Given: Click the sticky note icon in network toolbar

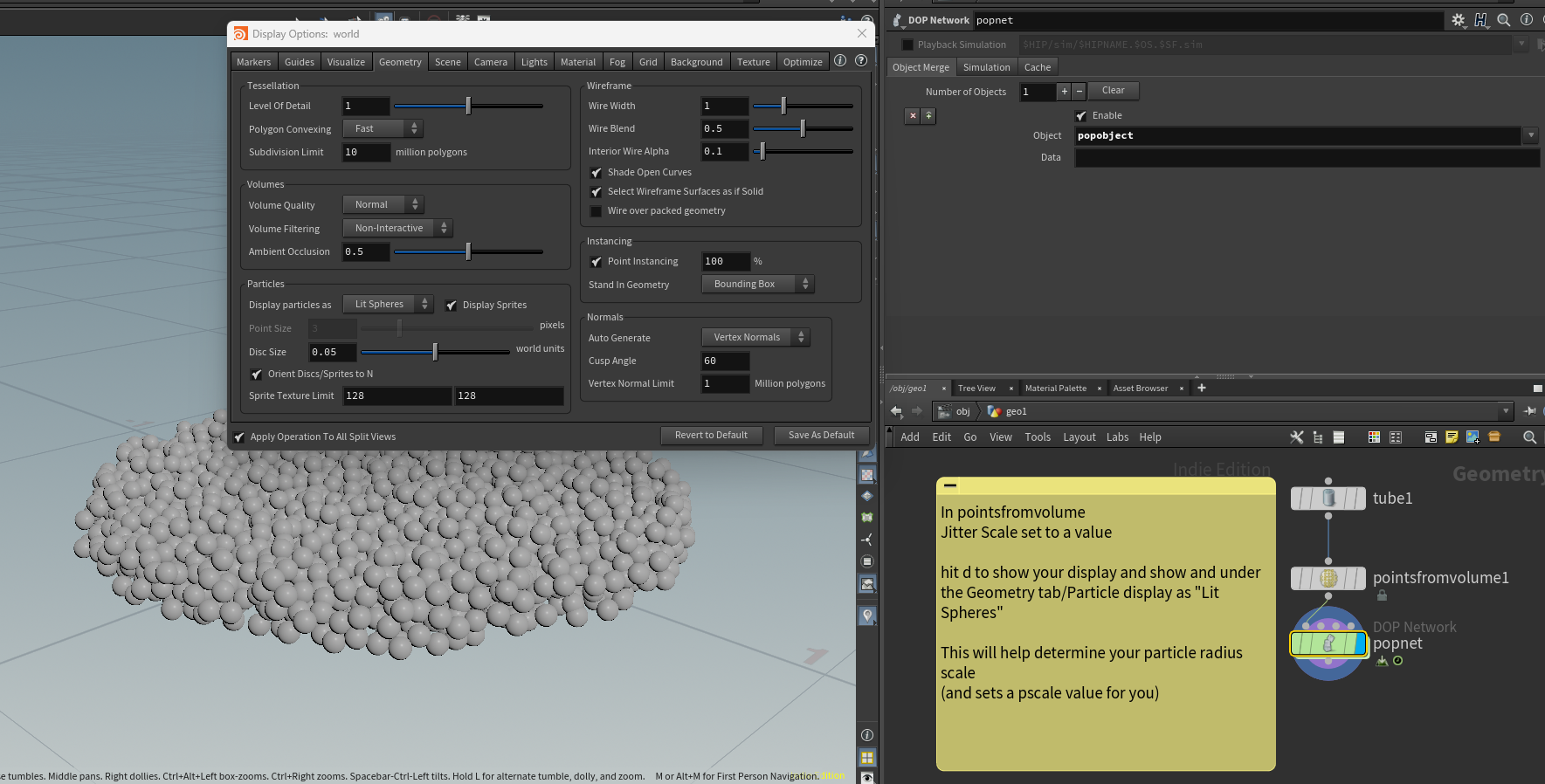Looking at the screenshot, I should [x=1452, y=437].
